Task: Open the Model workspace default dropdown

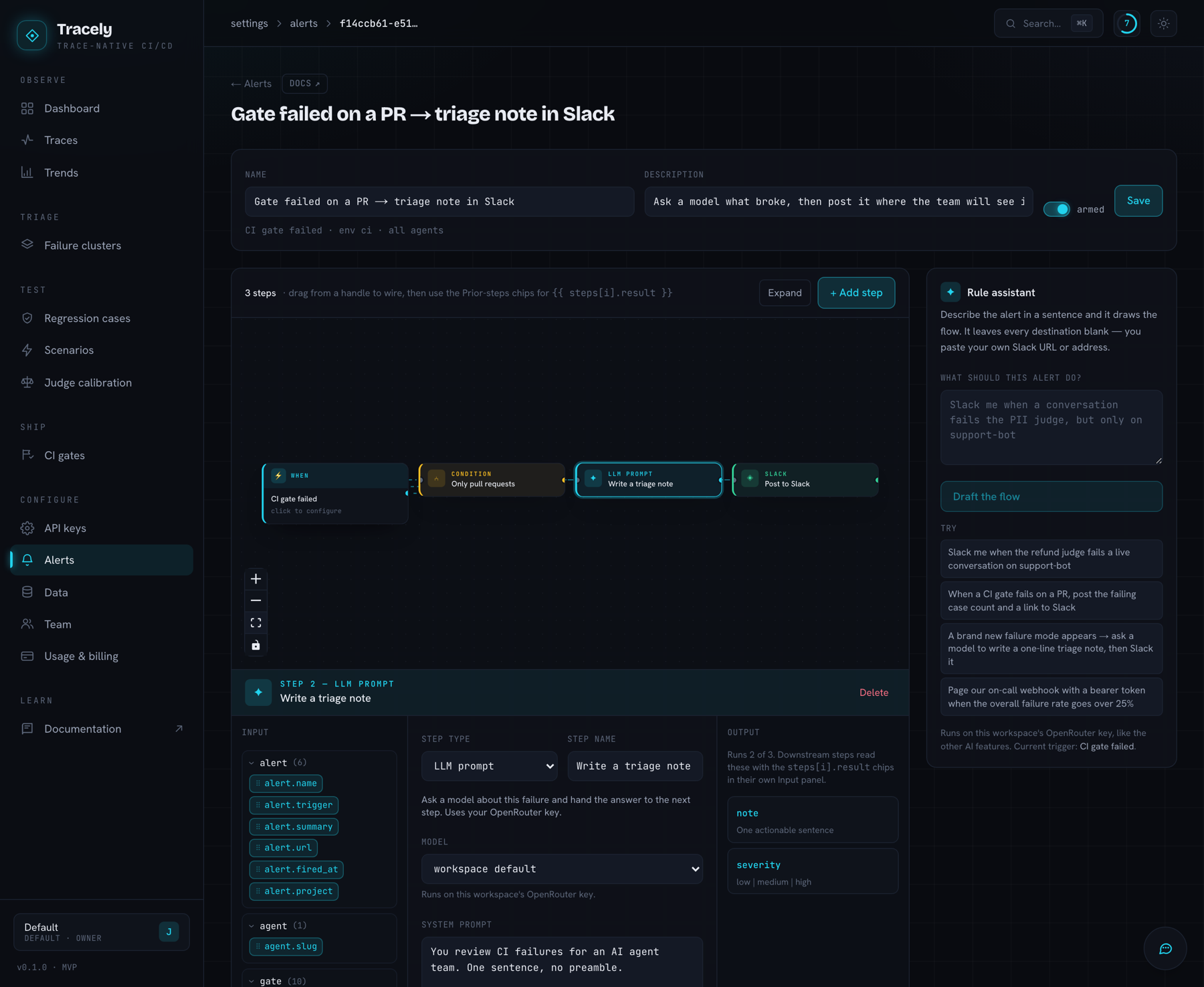Action: click(562, 869)
